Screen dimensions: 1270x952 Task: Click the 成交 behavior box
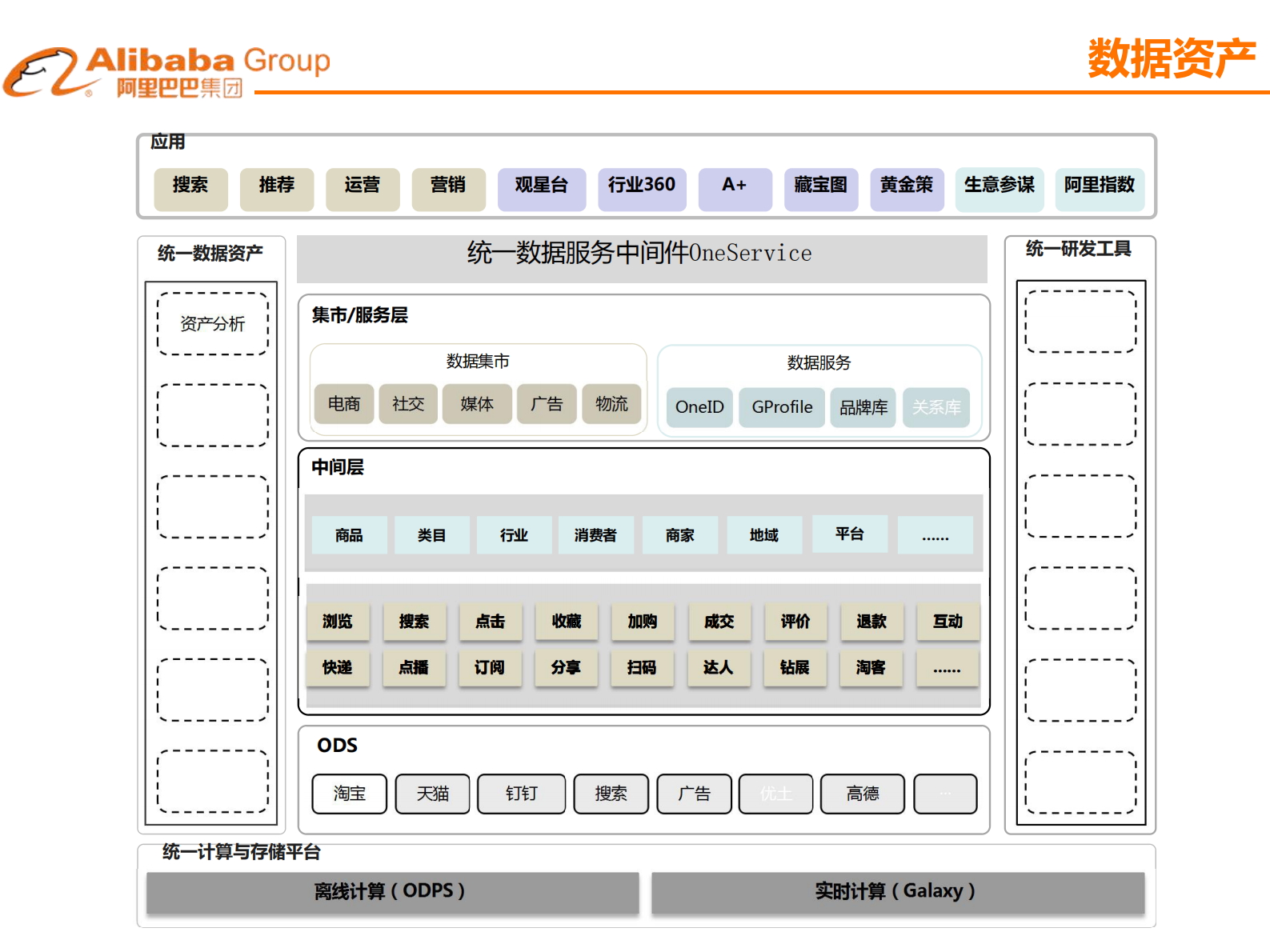pyautogui.click(x=719, y=622)
